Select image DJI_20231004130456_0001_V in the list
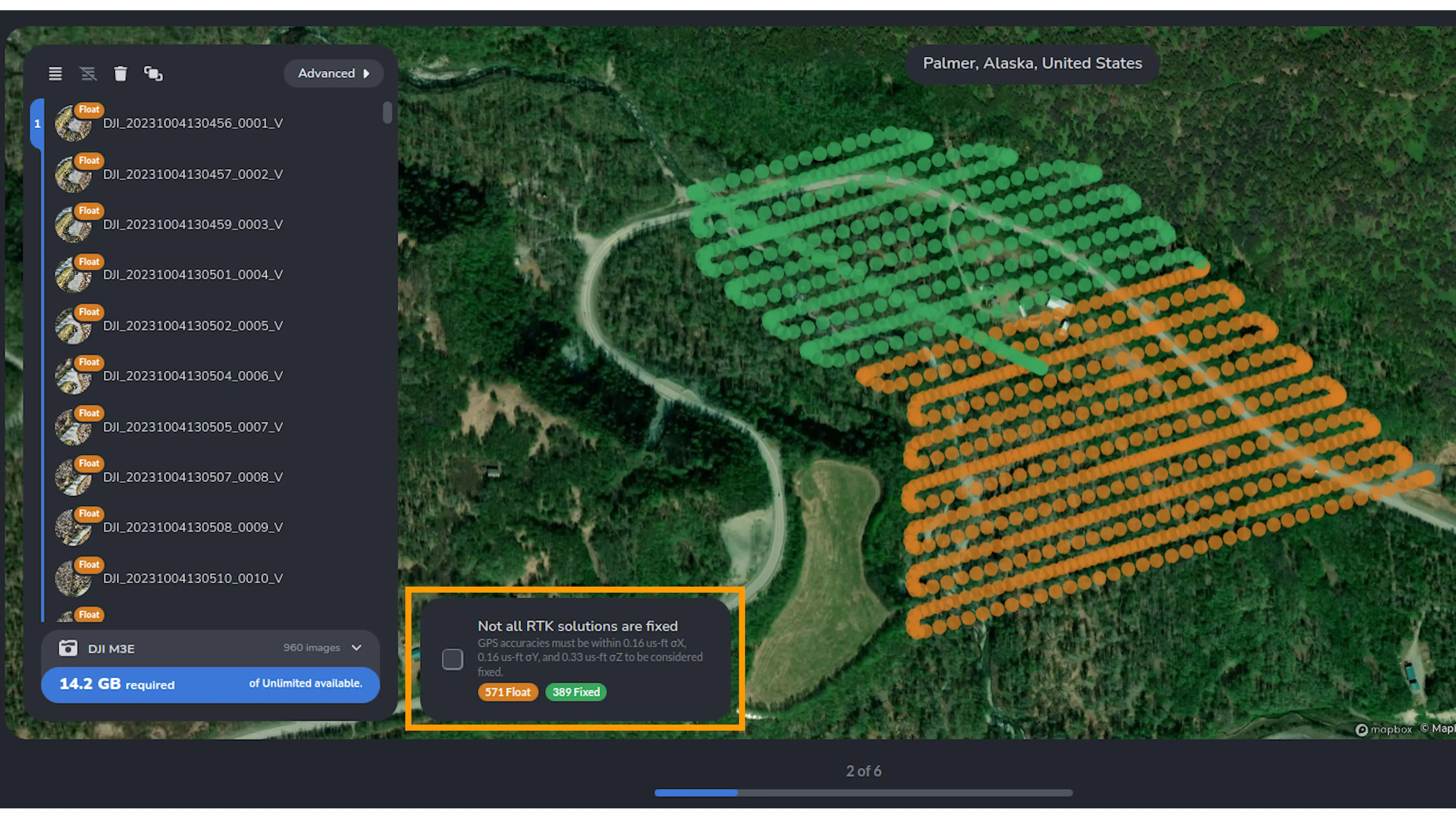 point(193,123)
